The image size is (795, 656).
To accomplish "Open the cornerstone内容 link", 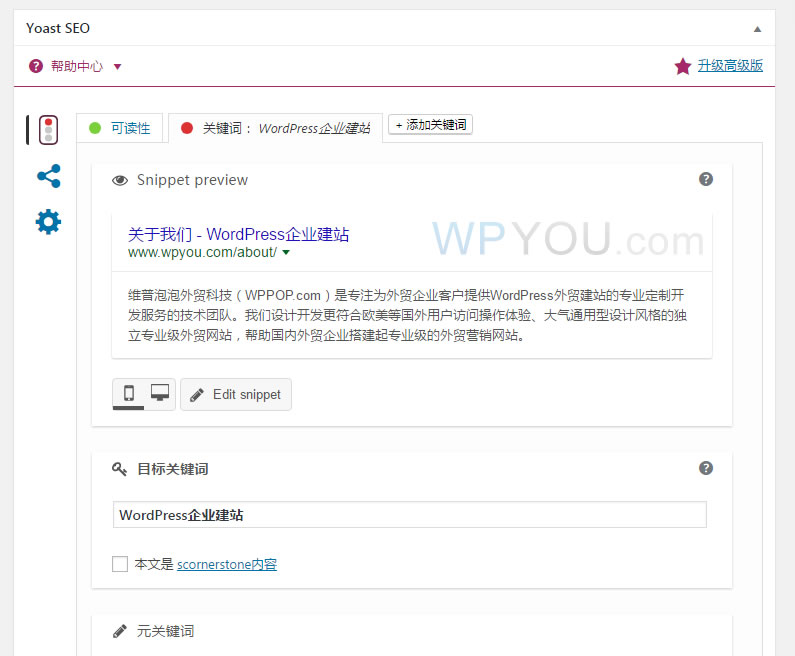I will coord(227,564).
